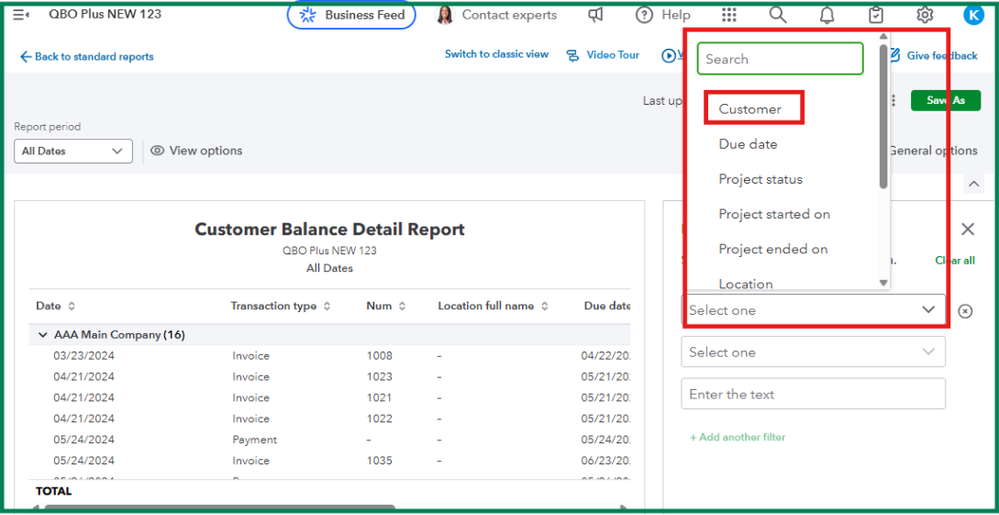Open the tasks clipboard icon

(876, 15)
